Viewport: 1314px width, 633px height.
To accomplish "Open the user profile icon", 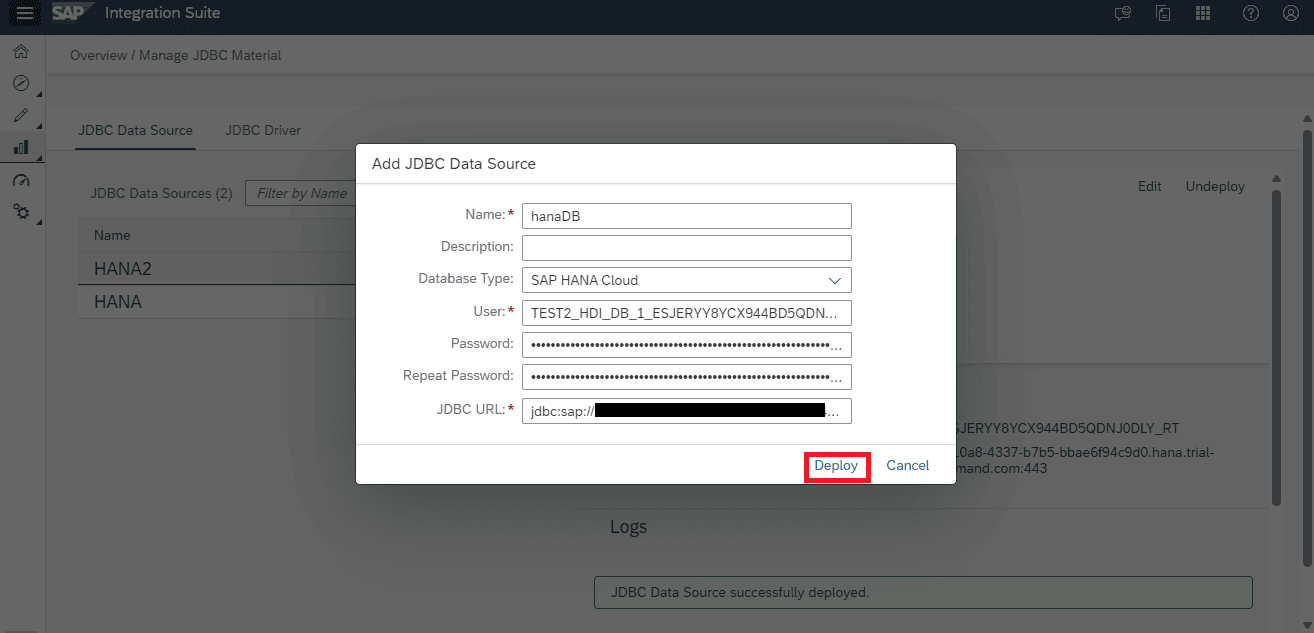I will click(x=1290, y=13).
